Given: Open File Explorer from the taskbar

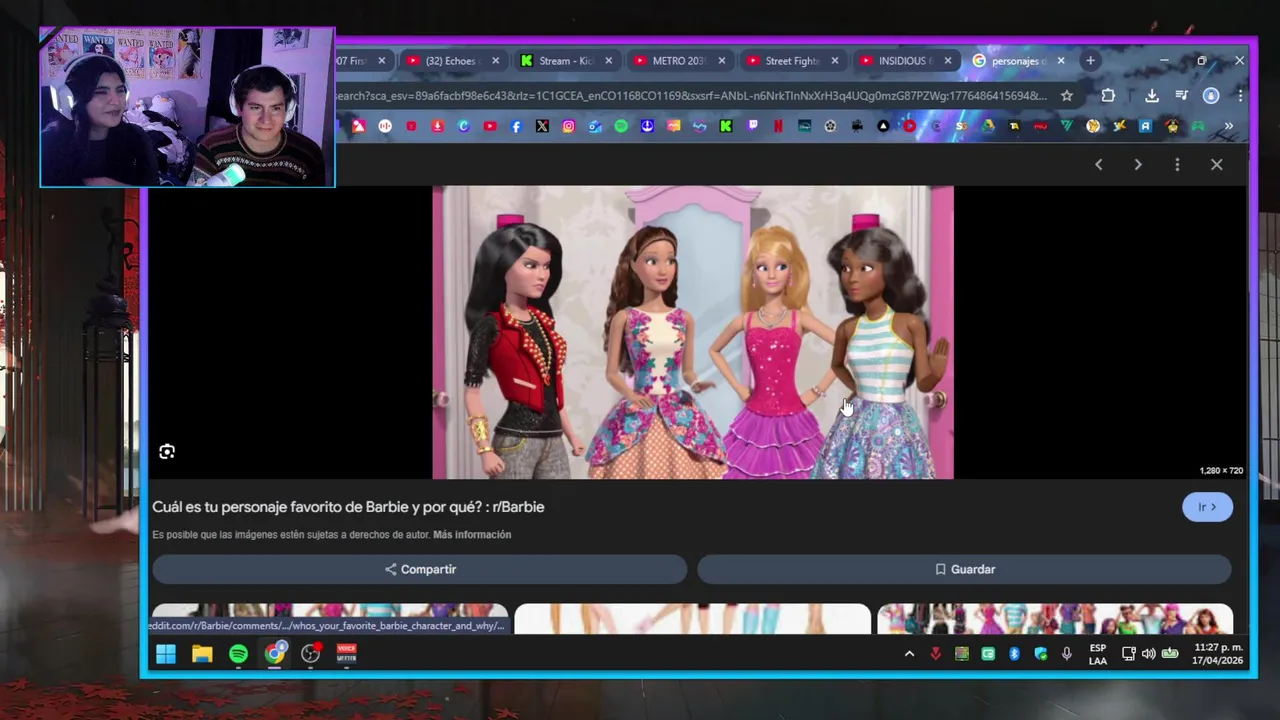Looking at the screenshot, I should (202, 654).
